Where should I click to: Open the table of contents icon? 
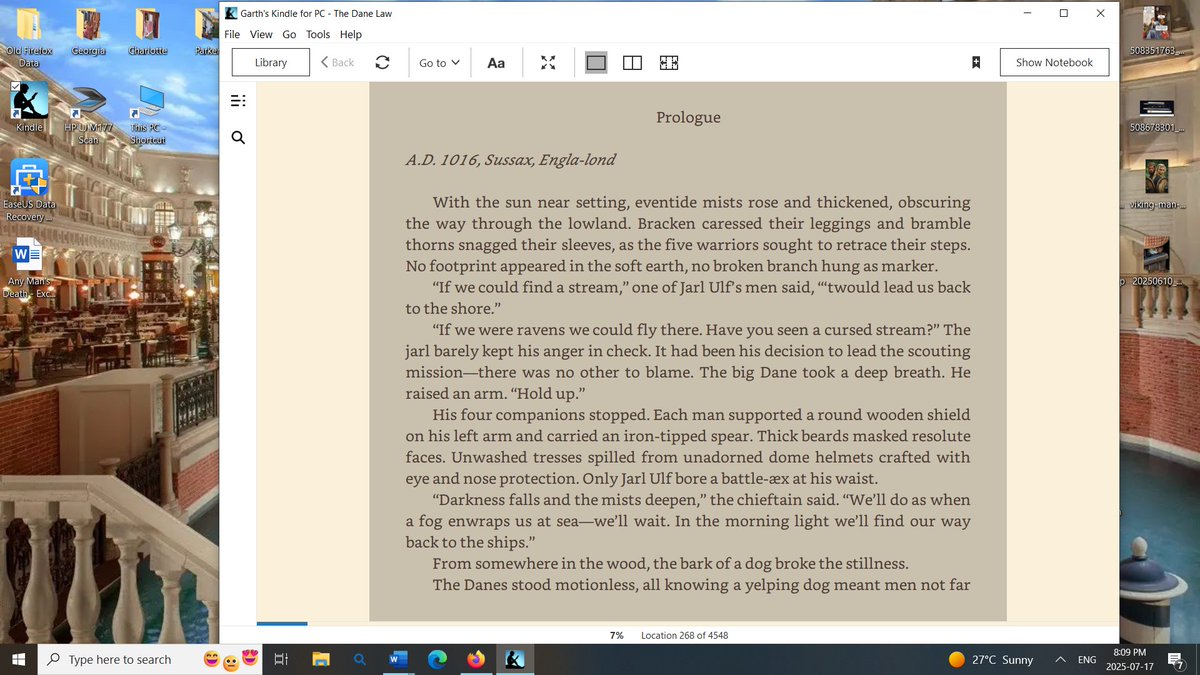click(x=238, y=101)
